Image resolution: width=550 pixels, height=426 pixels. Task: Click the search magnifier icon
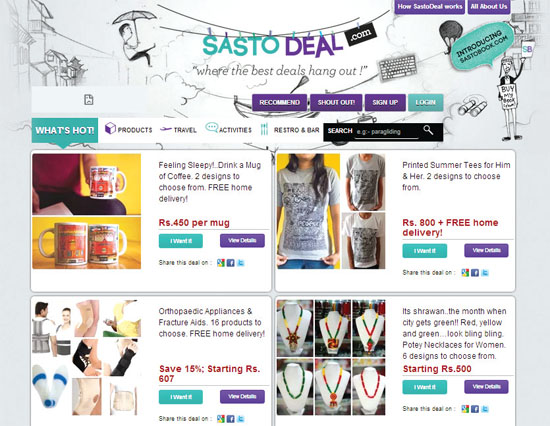pos(428,130)
